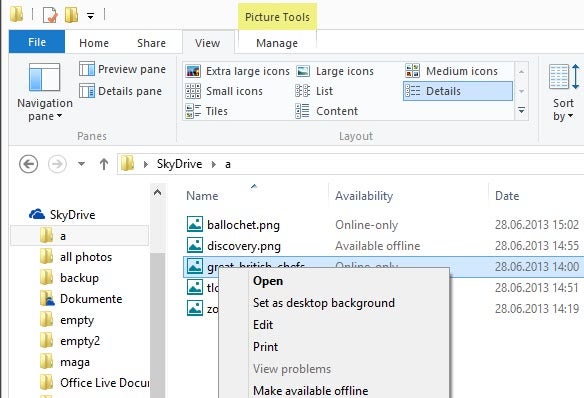Screen dimensions: 584x398
Task: Click the discovery.png image icon
Action: click(195, 245)
